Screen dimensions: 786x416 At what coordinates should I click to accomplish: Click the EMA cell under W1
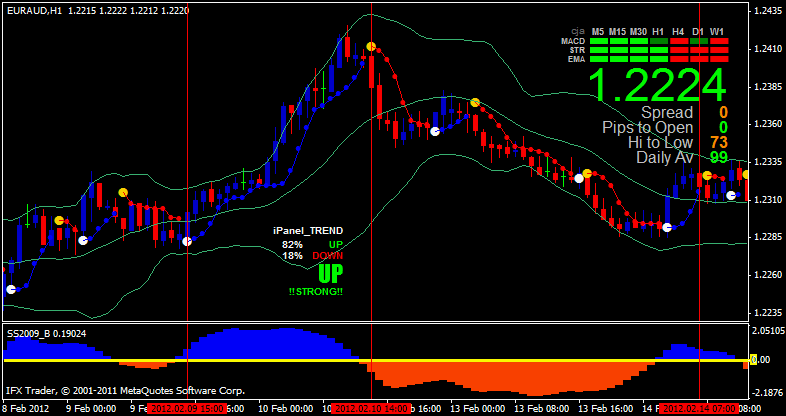tap(719, 59)
